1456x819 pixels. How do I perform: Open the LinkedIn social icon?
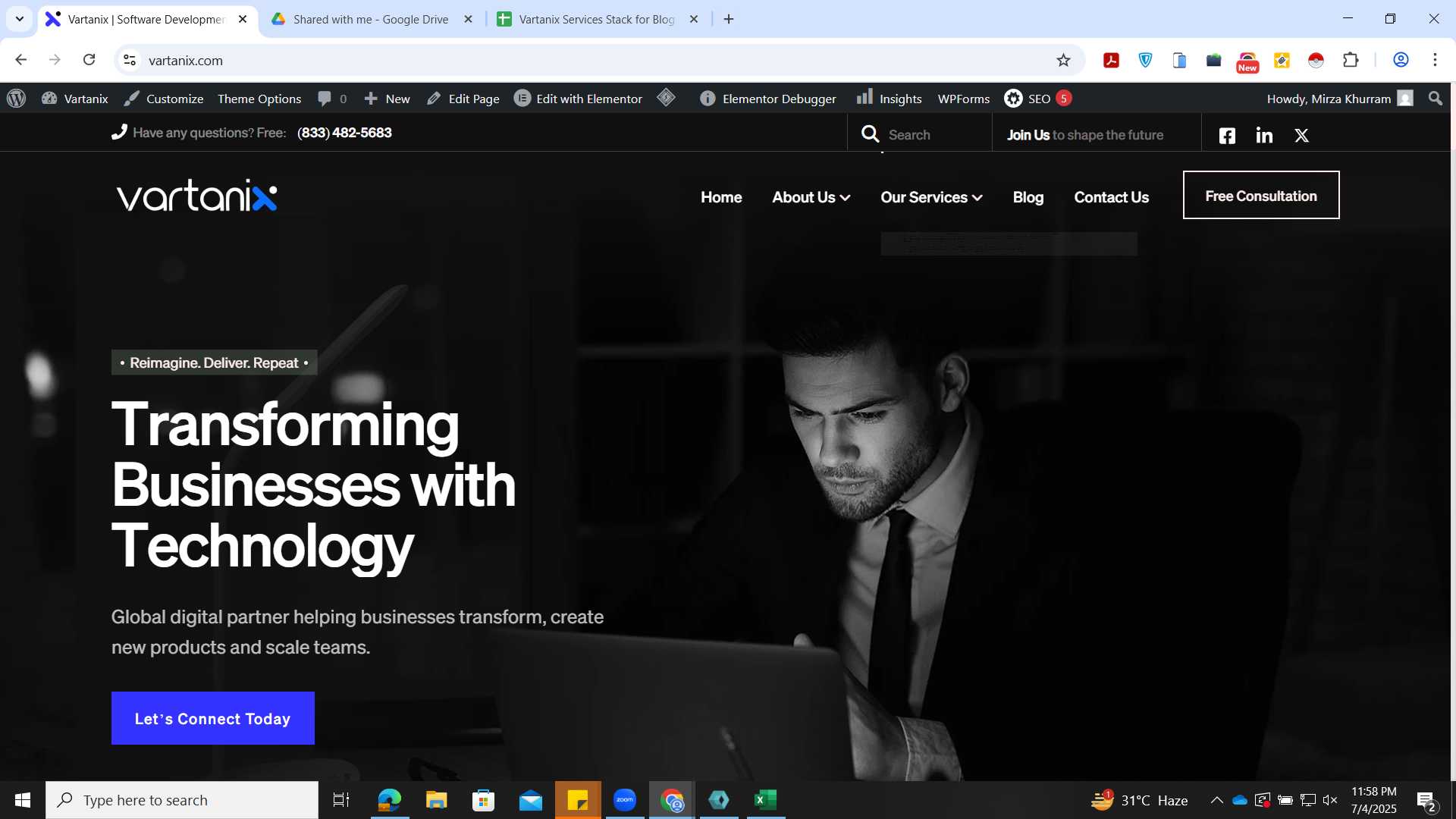(x=1264, y=136)
